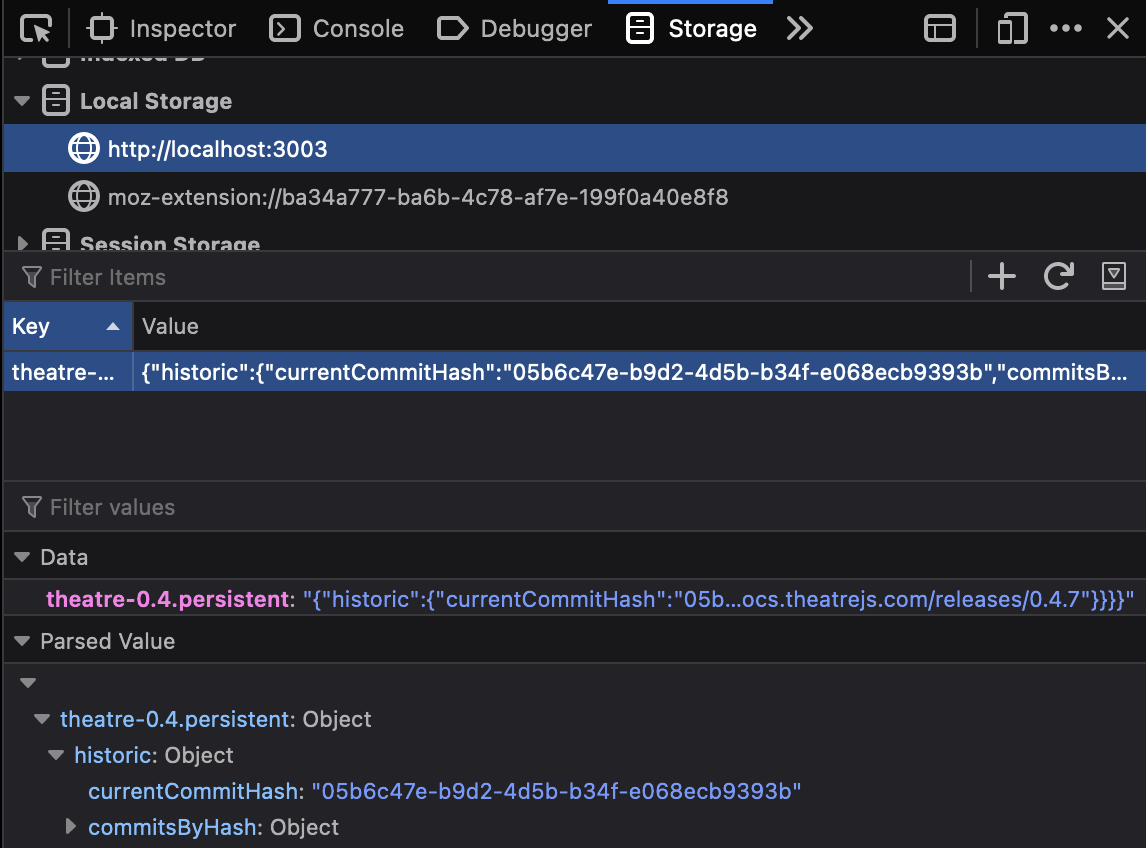
Task: Open the DevTools meatball settings menu
Action: point(1065,28)
